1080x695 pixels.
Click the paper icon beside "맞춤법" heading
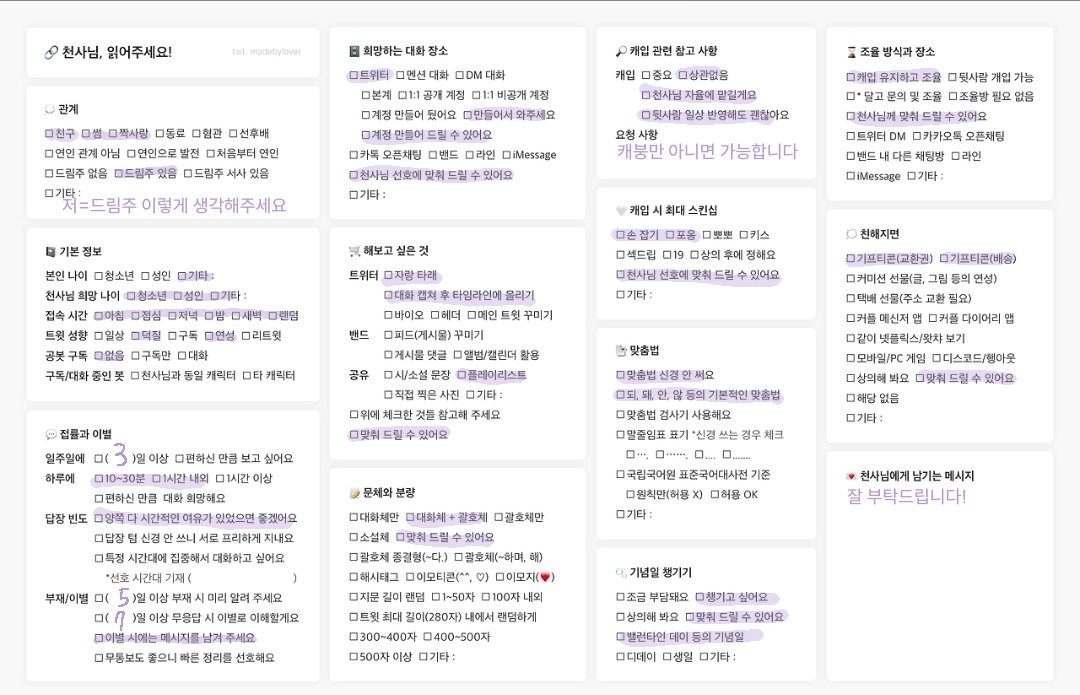pos(621,351)
